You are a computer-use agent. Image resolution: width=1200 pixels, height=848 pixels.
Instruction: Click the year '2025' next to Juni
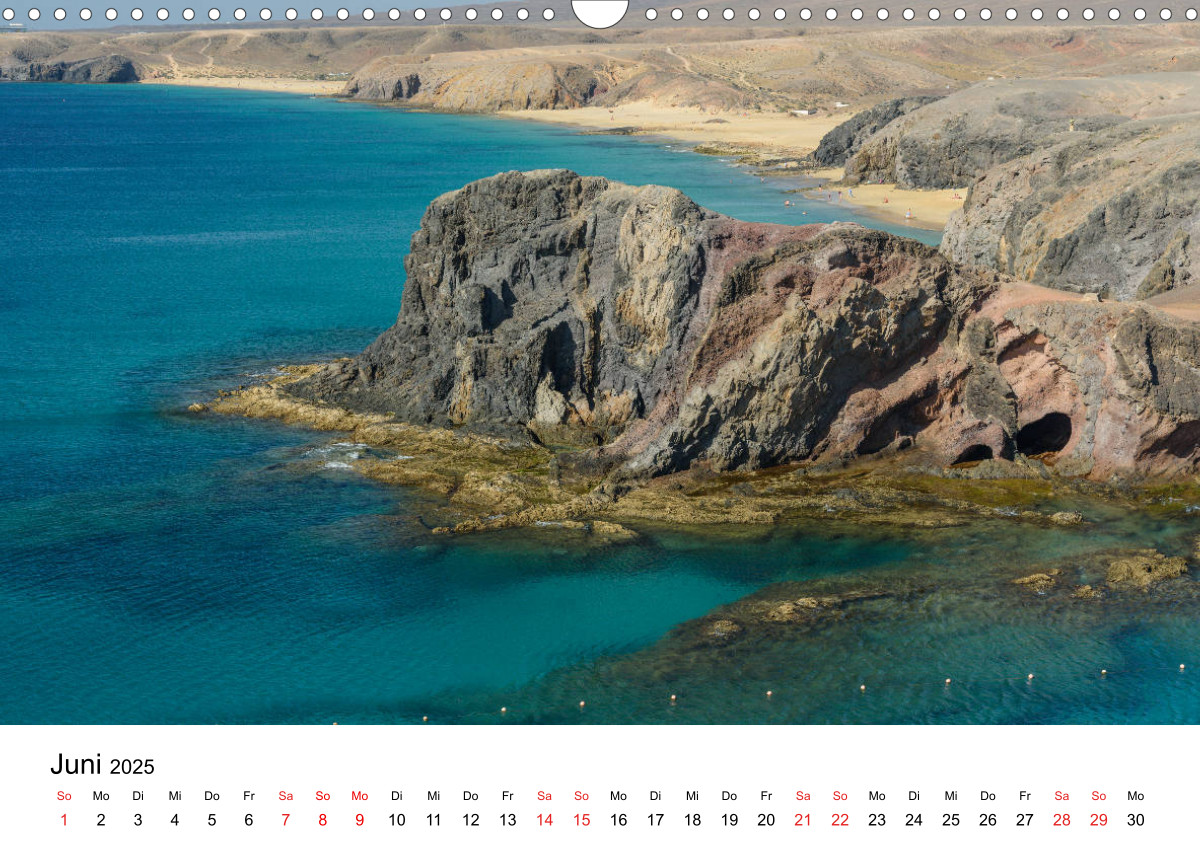[132, 767]
